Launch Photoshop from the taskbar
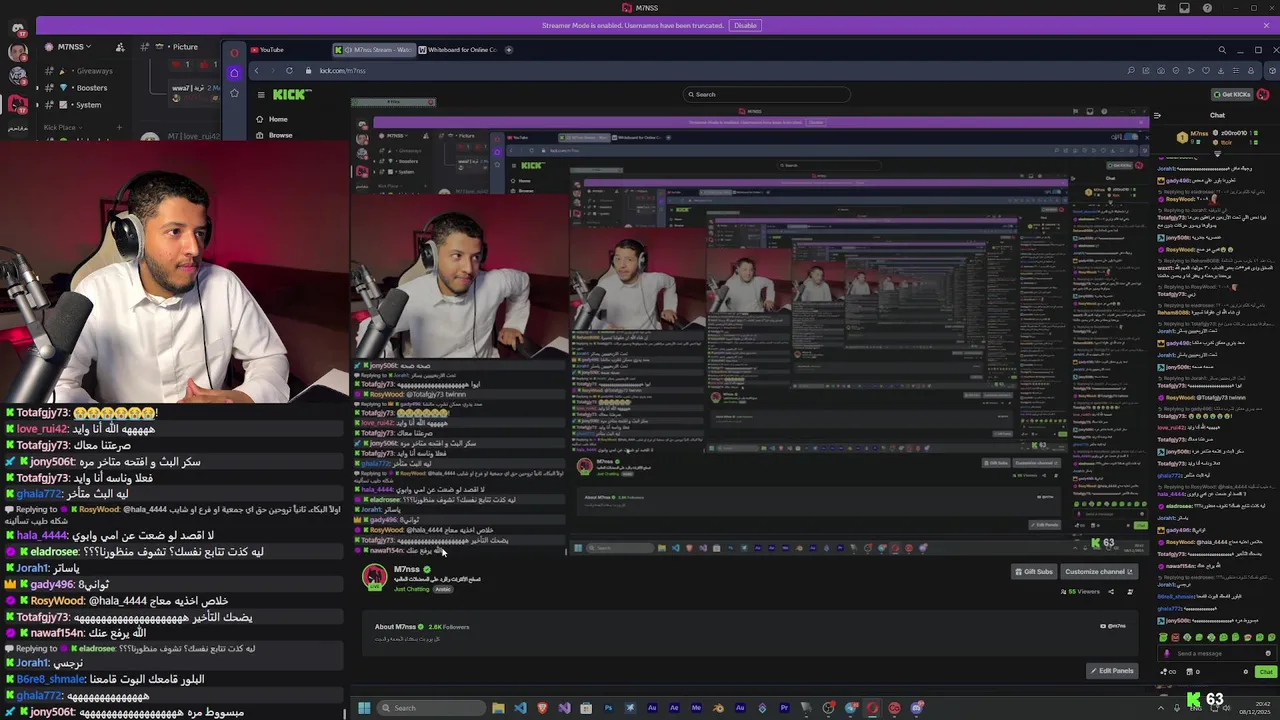The height and width of the screenshot is (720, 1280). click(608, 708)
